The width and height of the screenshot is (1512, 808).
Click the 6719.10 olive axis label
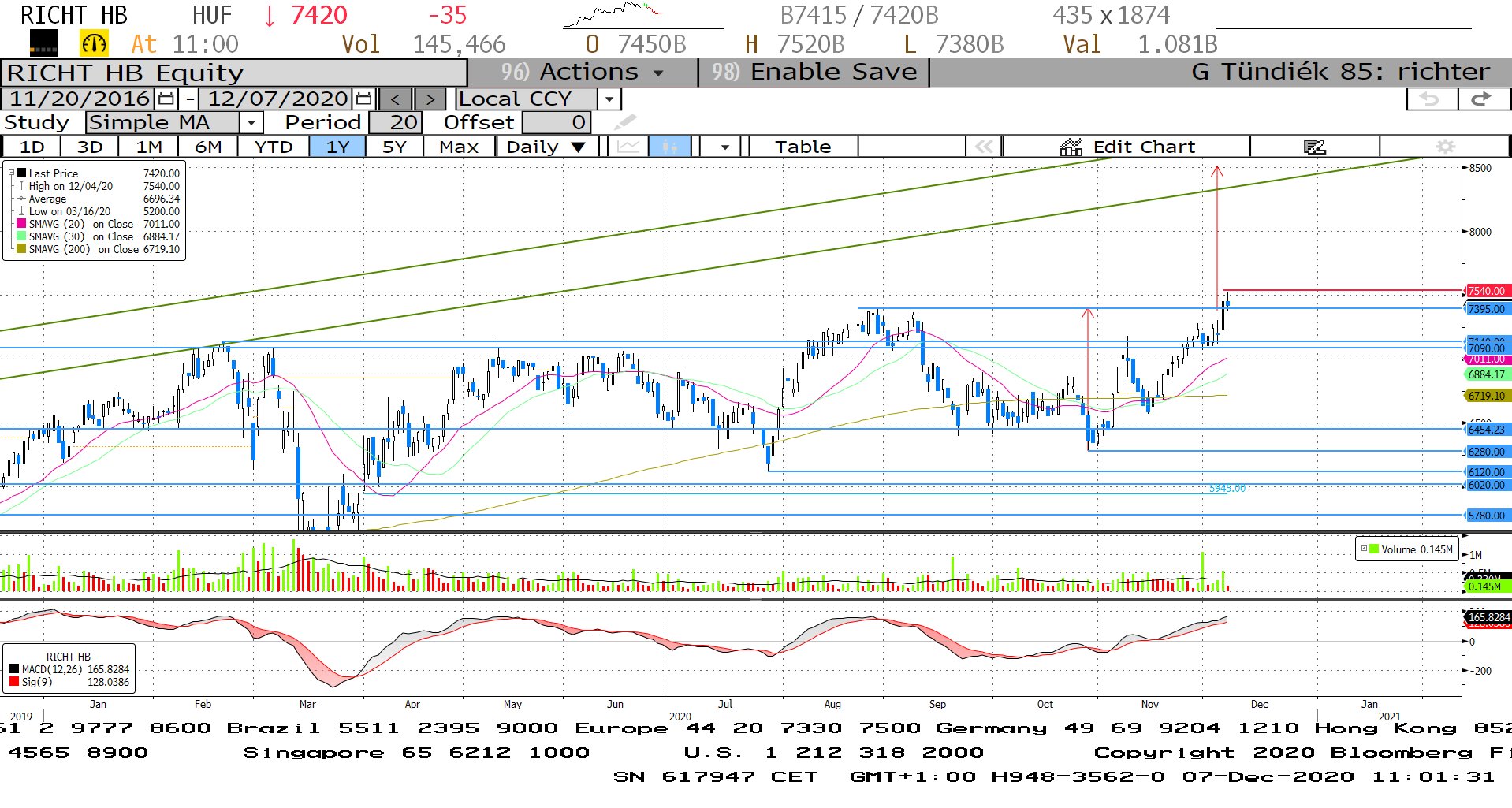[x=1487, y=396]
